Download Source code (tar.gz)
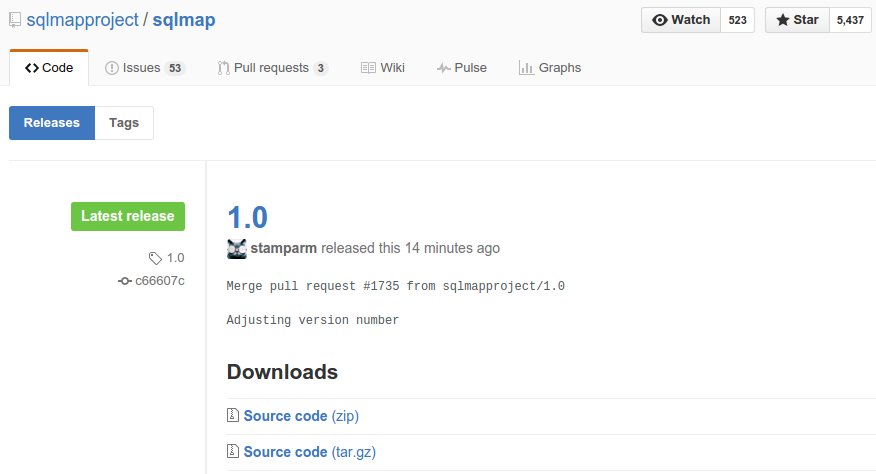 (310, 452)
